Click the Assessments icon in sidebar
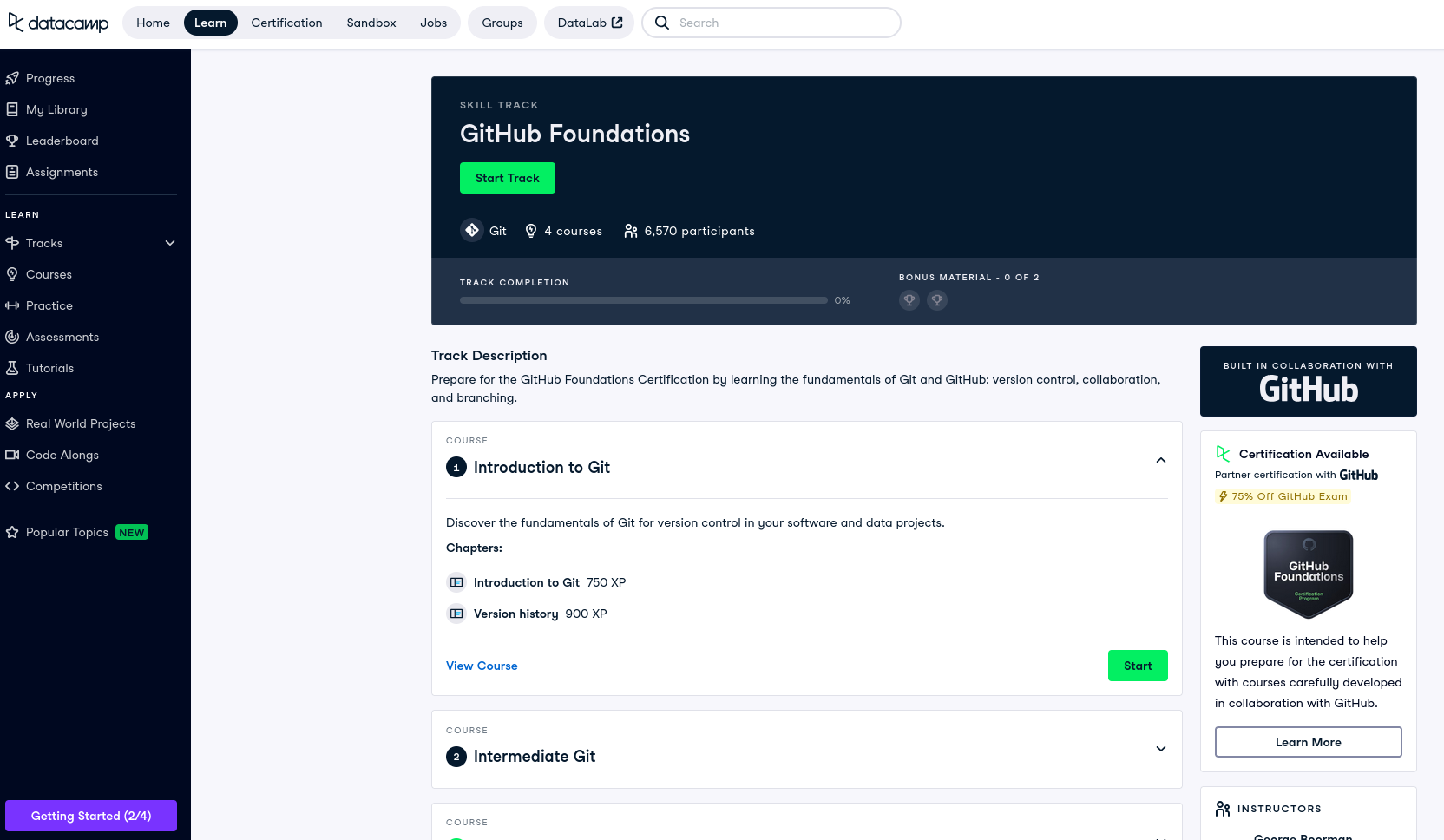Viewport: 1444px width, 840px height. [12, 337]
